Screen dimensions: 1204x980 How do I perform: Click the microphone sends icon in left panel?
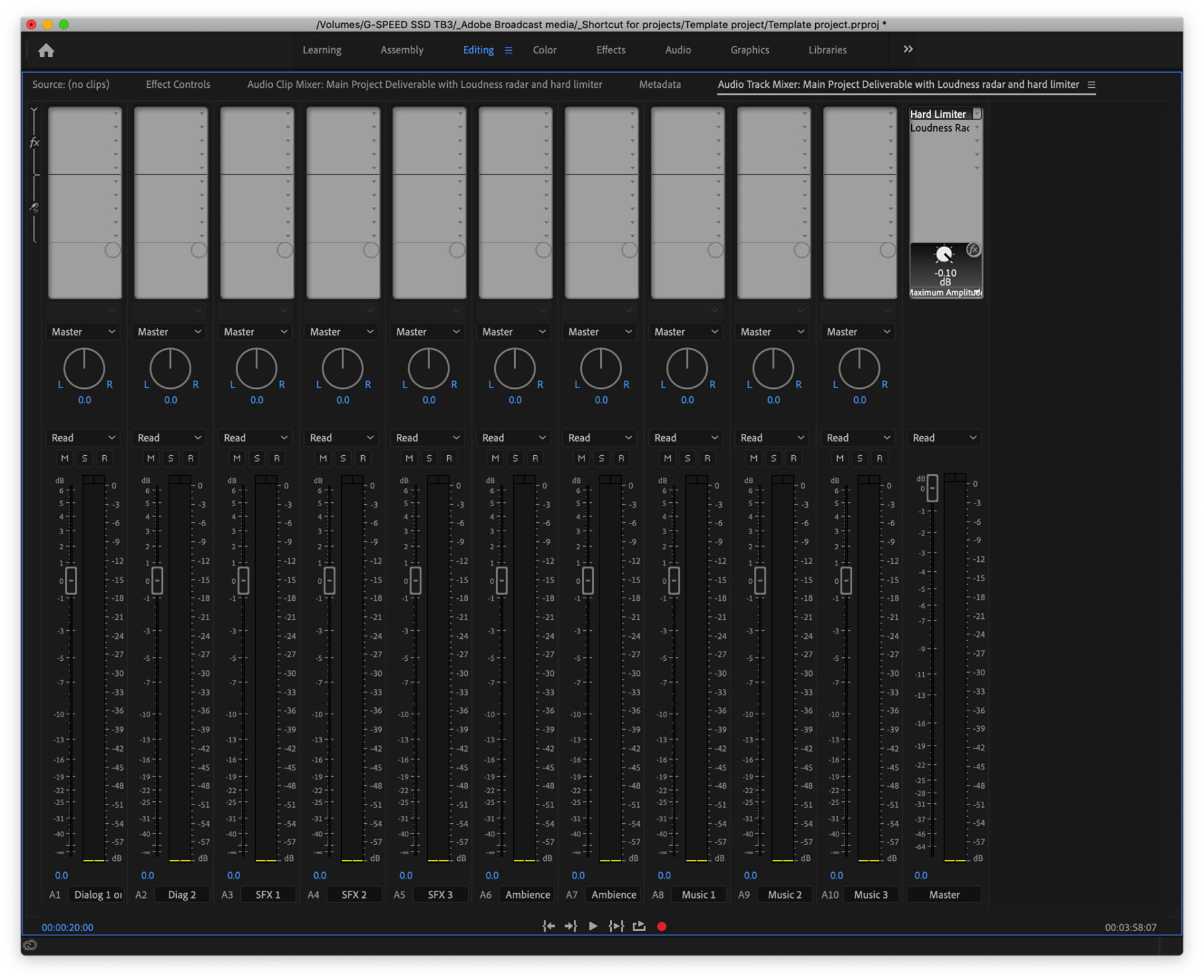click(x=34, y=209)
